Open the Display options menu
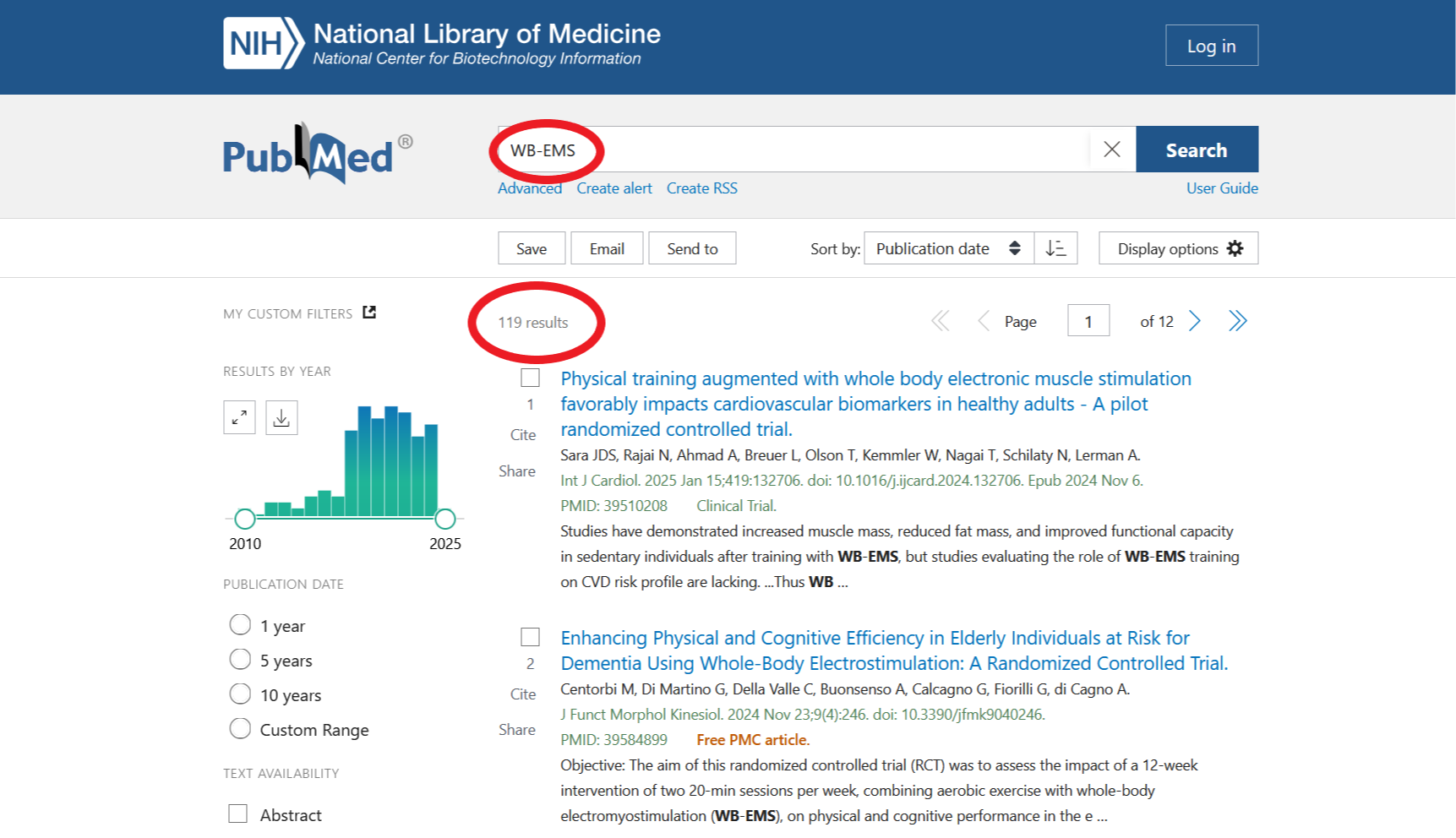Viewport: 1456px width, 838px height. point(1179,248)
